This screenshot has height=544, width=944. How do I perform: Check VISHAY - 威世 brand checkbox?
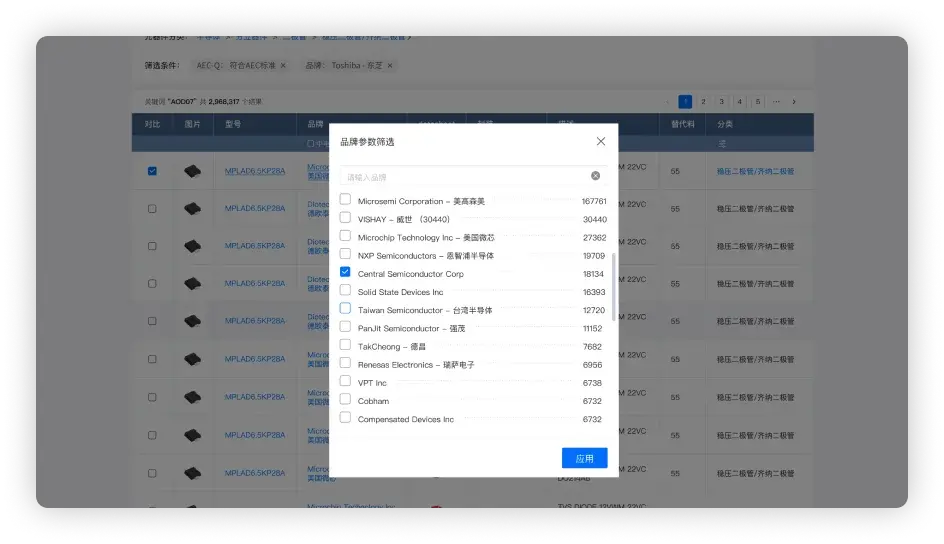[345, 217]
